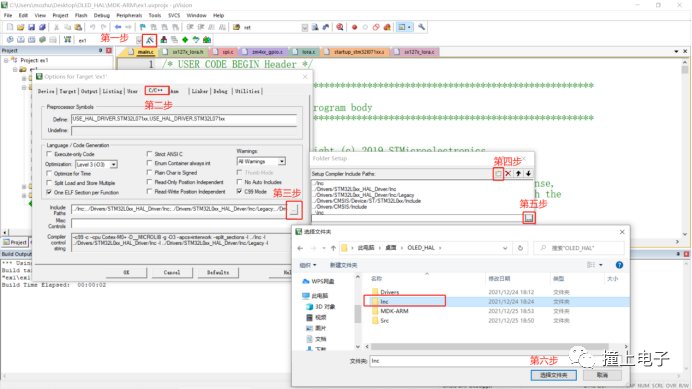
Task: Enable Optimize for Time checkbox
Action: [49, 173]
